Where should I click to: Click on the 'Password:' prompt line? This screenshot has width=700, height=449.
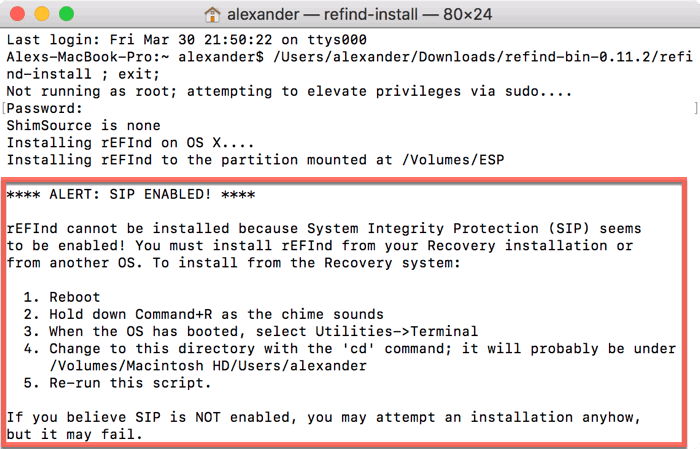[x=43, y=108]
